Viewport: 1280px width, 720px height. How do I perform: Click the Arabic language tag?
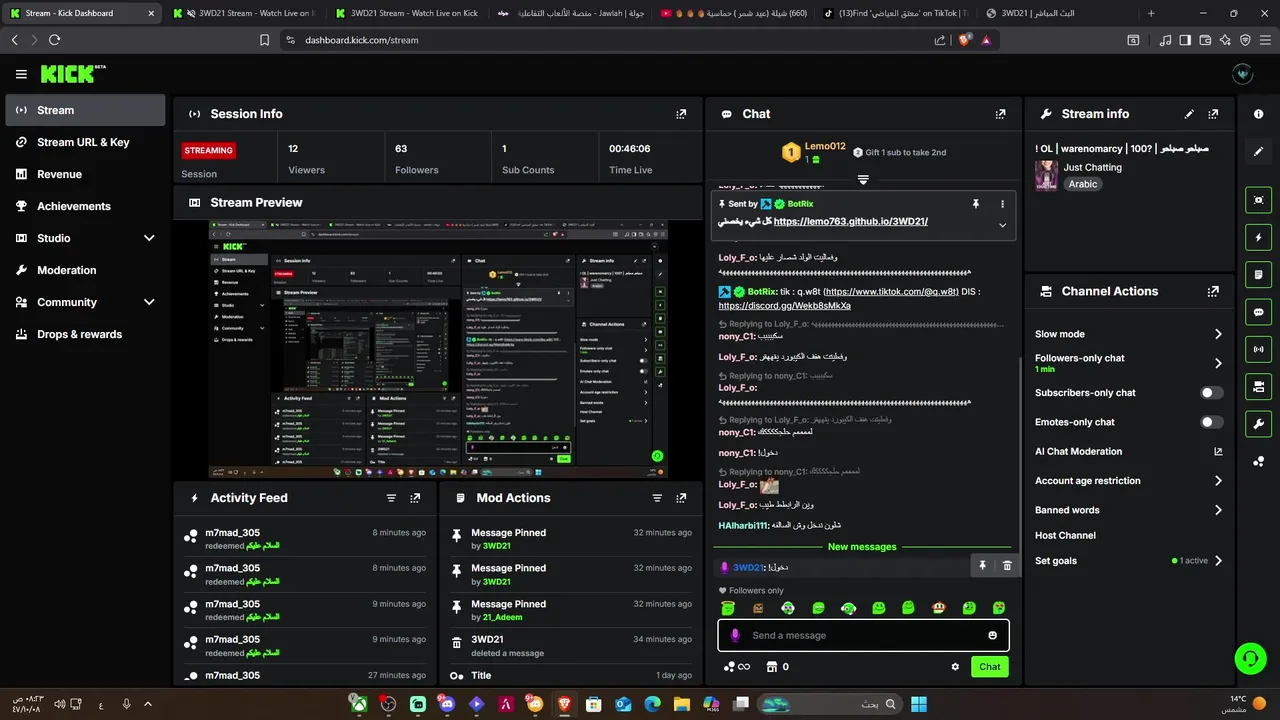[x=1083, y=184]
